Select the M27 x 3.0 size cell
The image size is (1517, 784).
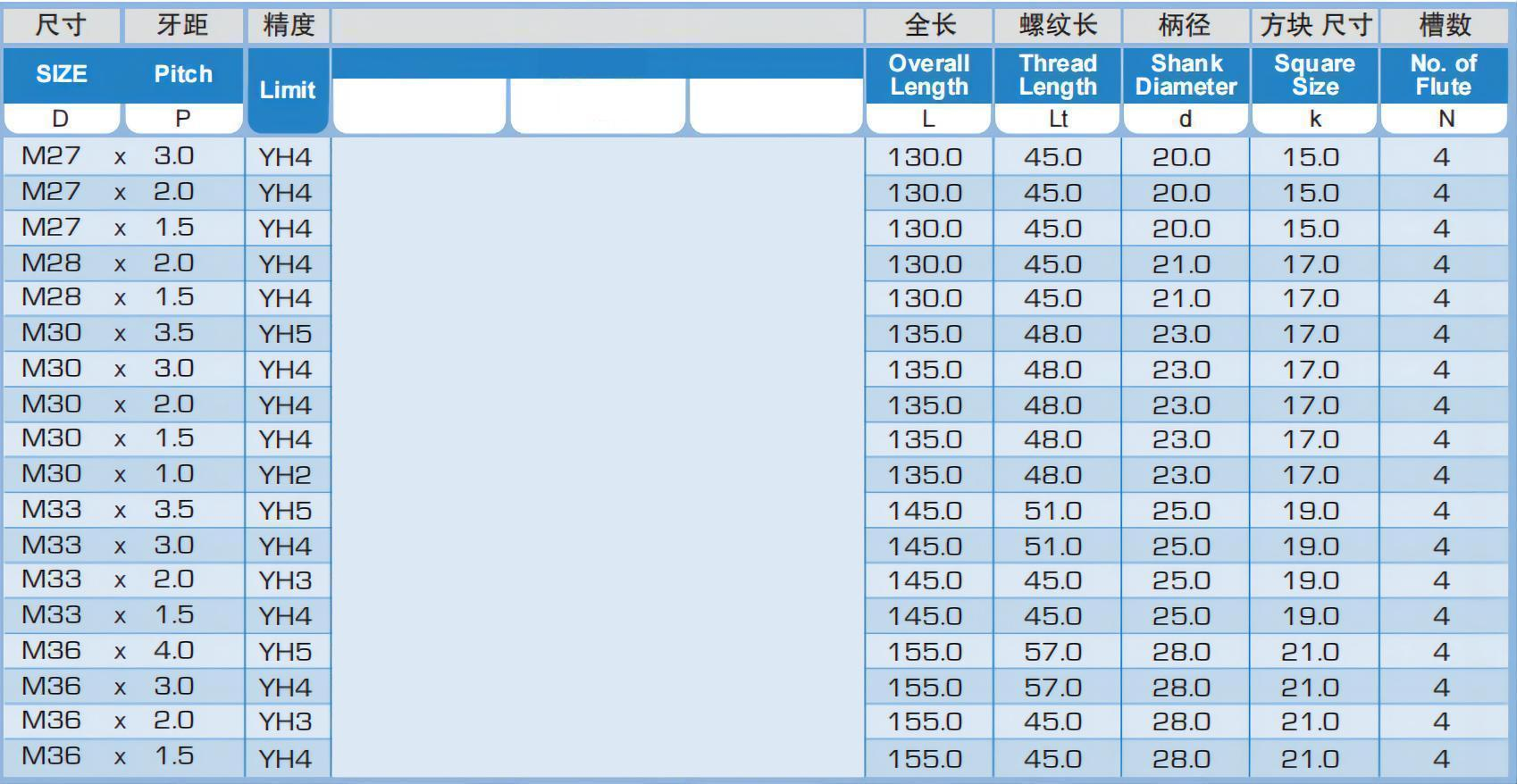[107, 156]
